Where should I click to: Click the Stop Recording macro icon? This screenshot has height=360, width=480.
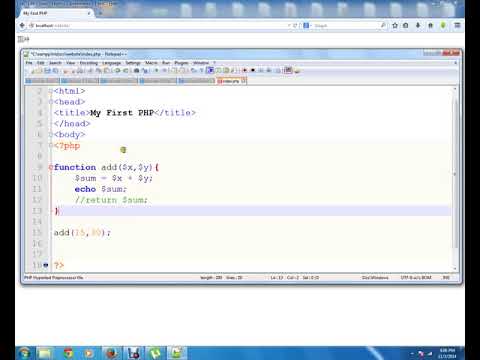(x=253, y=70)
